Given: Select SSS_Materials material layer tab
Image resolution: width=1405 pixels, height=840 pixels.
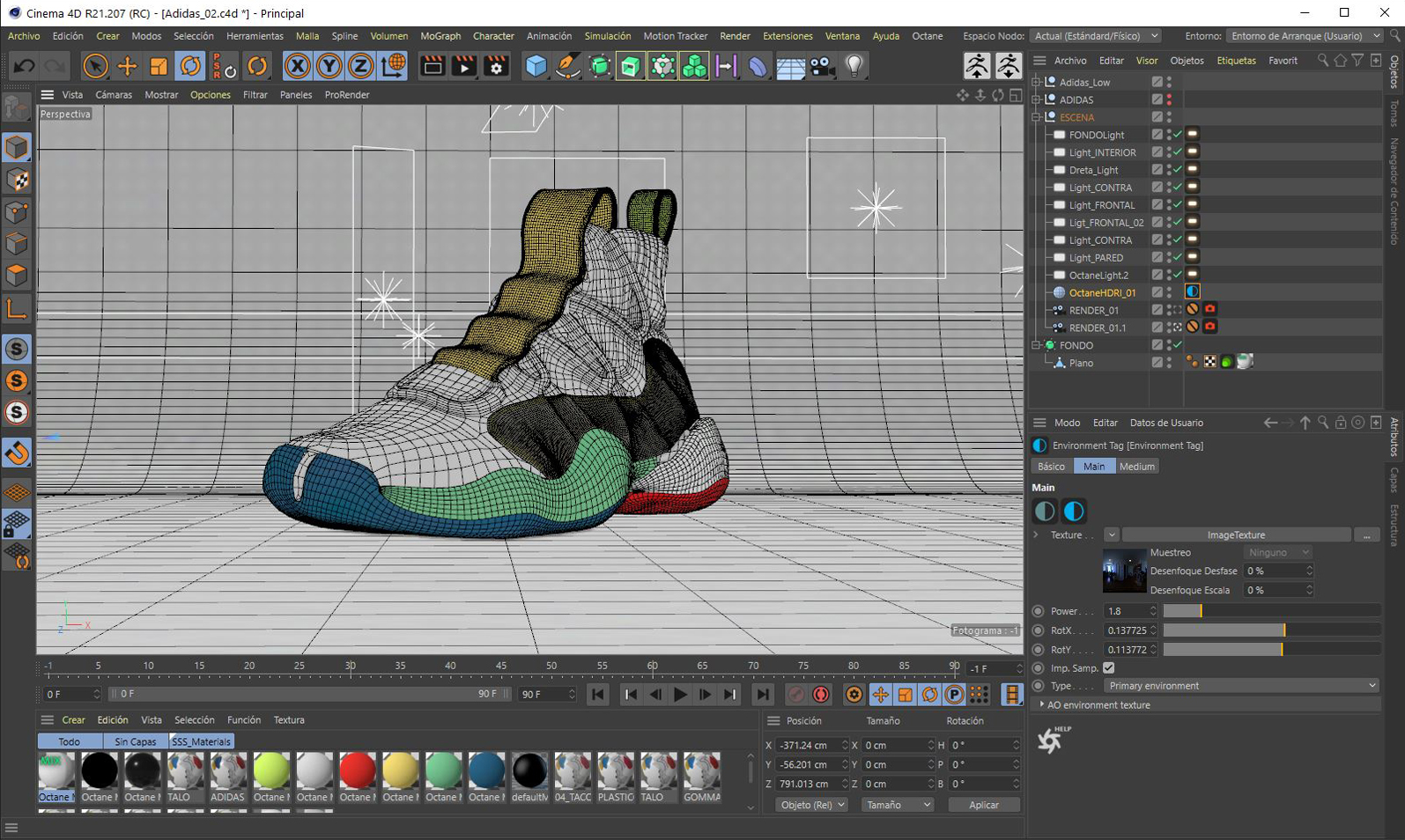Looking at the screenshot, I should 201,741.
